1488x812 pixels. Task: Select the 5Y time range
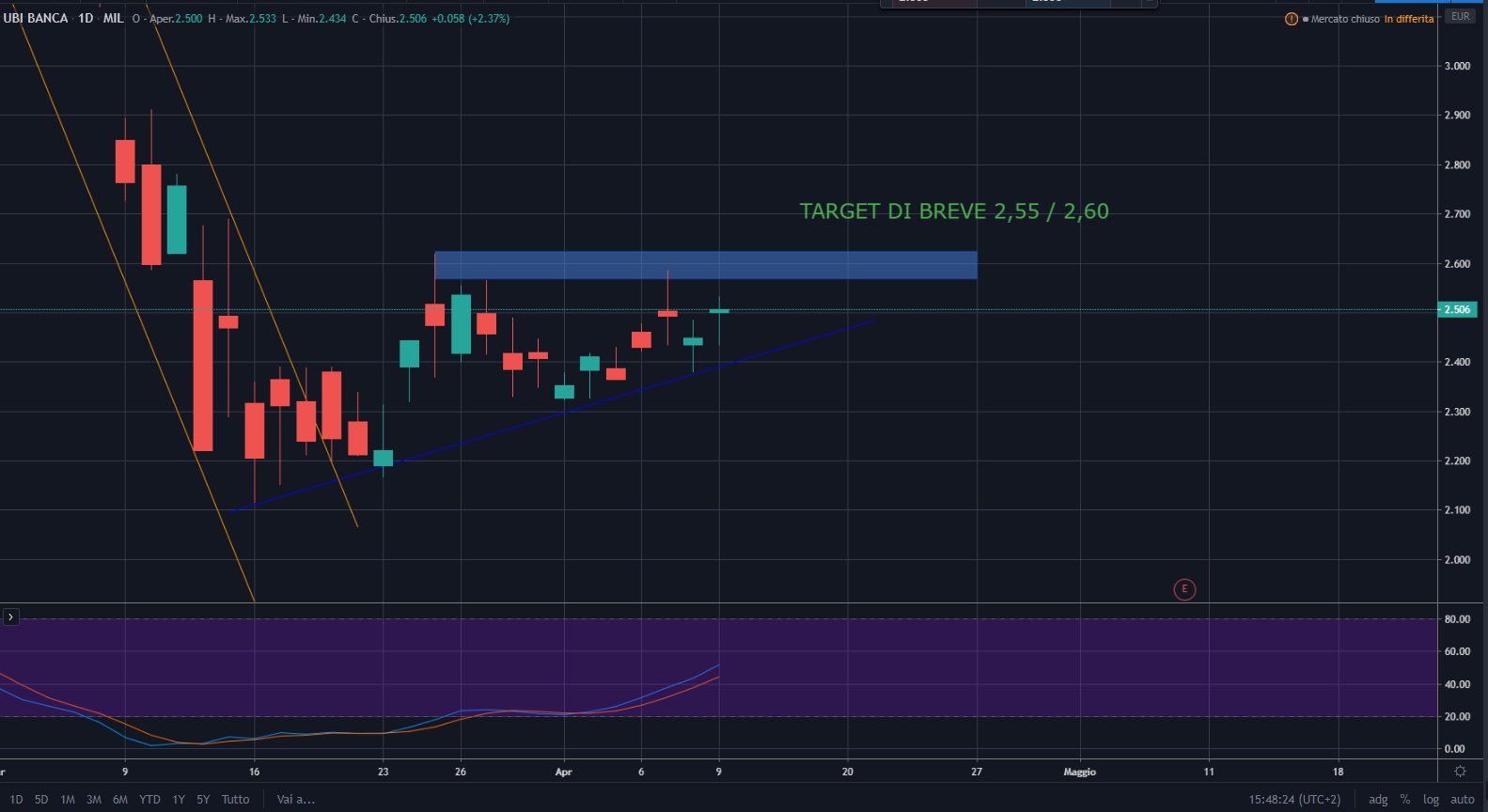point(203,800)
